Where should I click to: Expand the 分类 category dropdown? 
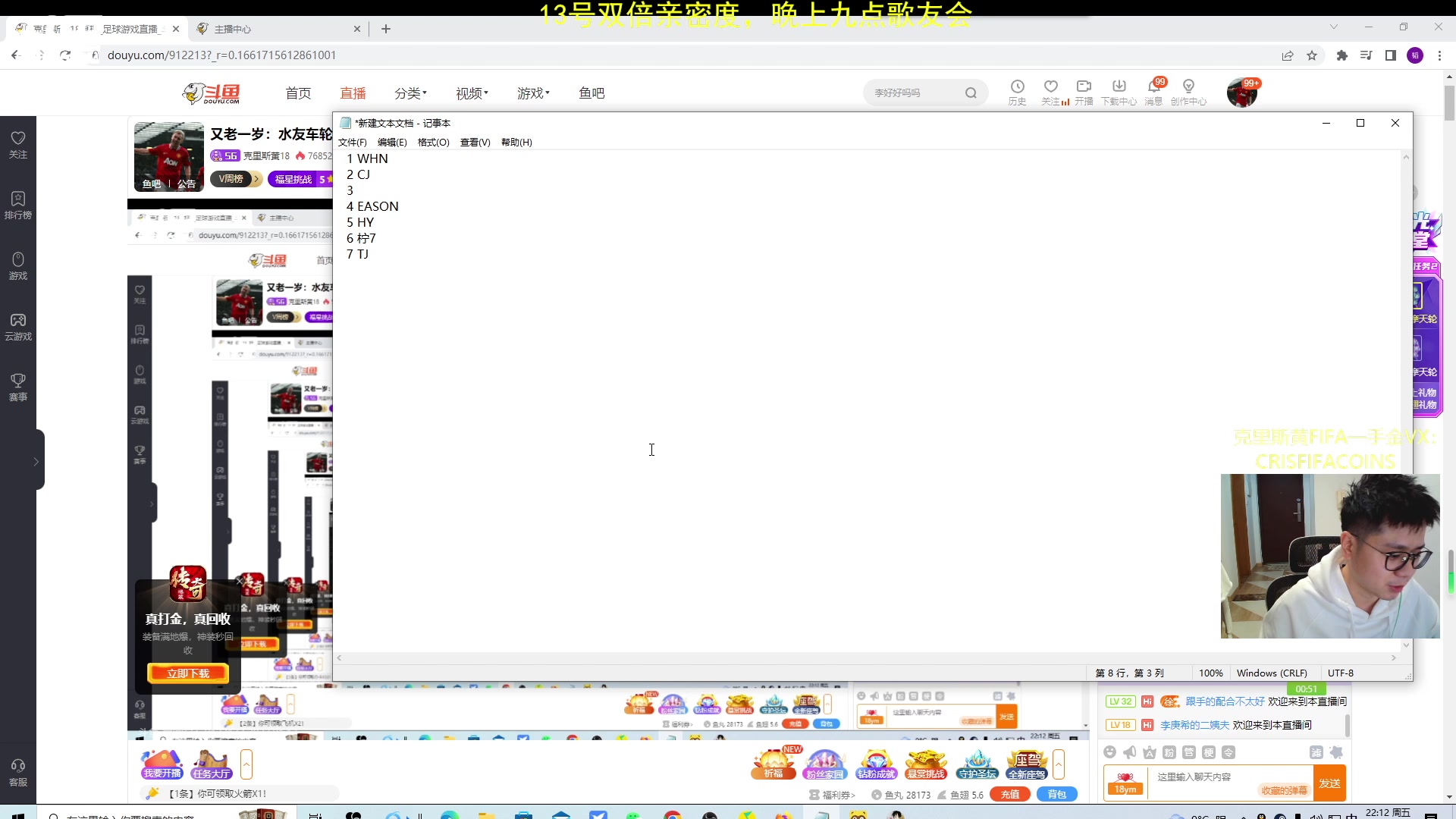click(410, 93)
